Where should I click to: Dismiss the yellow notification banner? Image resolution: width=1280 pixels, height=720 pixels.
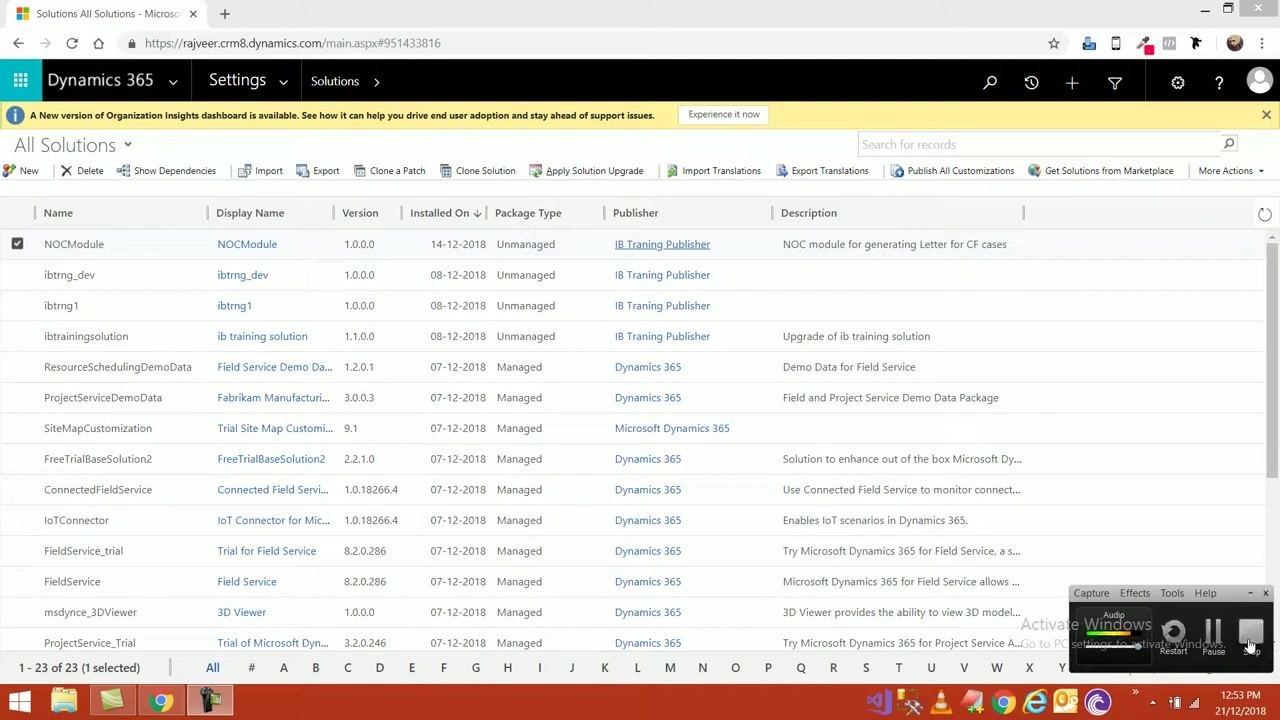1266,115
